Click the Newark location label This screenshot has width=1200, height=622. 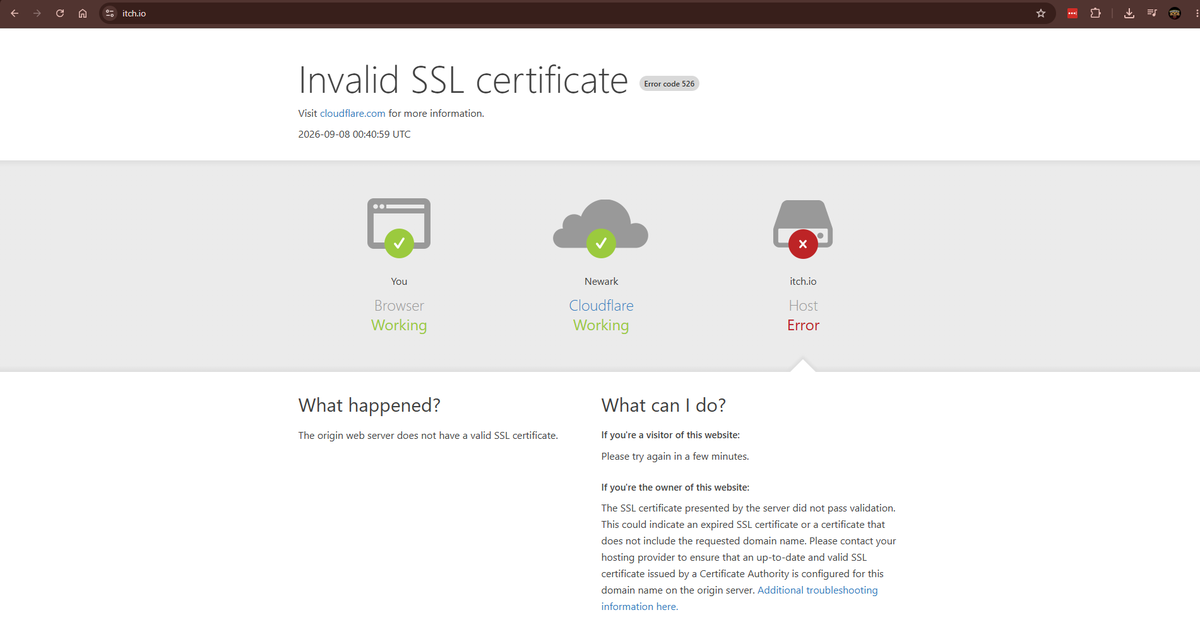tap(601, 281)
